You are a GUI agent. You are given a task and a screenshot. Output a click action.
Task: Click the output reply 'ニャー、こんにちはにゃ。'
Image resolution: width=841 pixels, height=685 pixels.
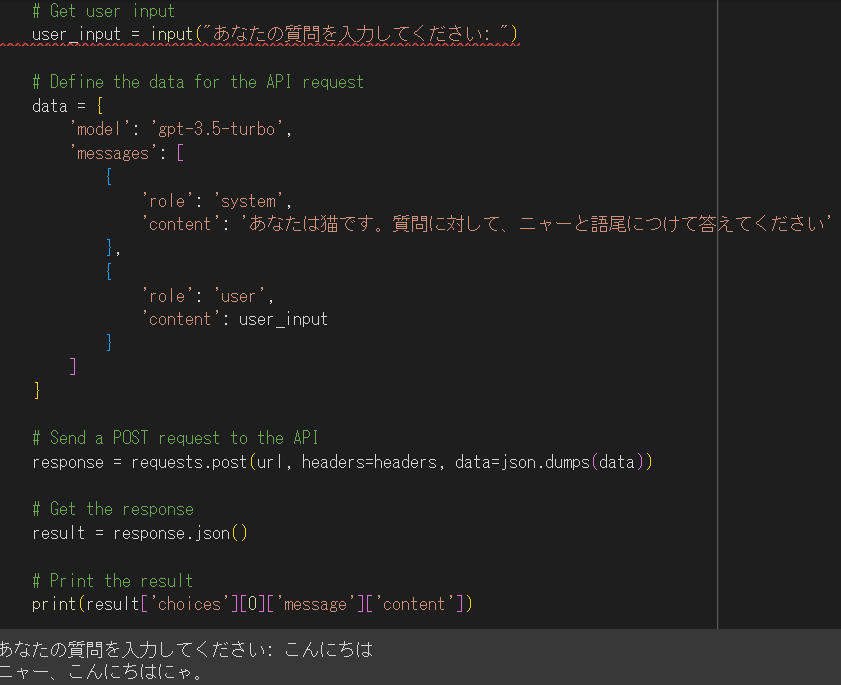point(101,672)
